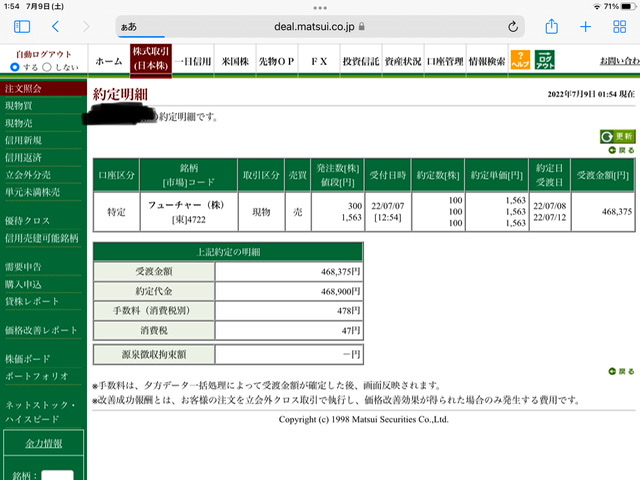Select 貸株レポート in the sidebar

[x=32, y=301]
